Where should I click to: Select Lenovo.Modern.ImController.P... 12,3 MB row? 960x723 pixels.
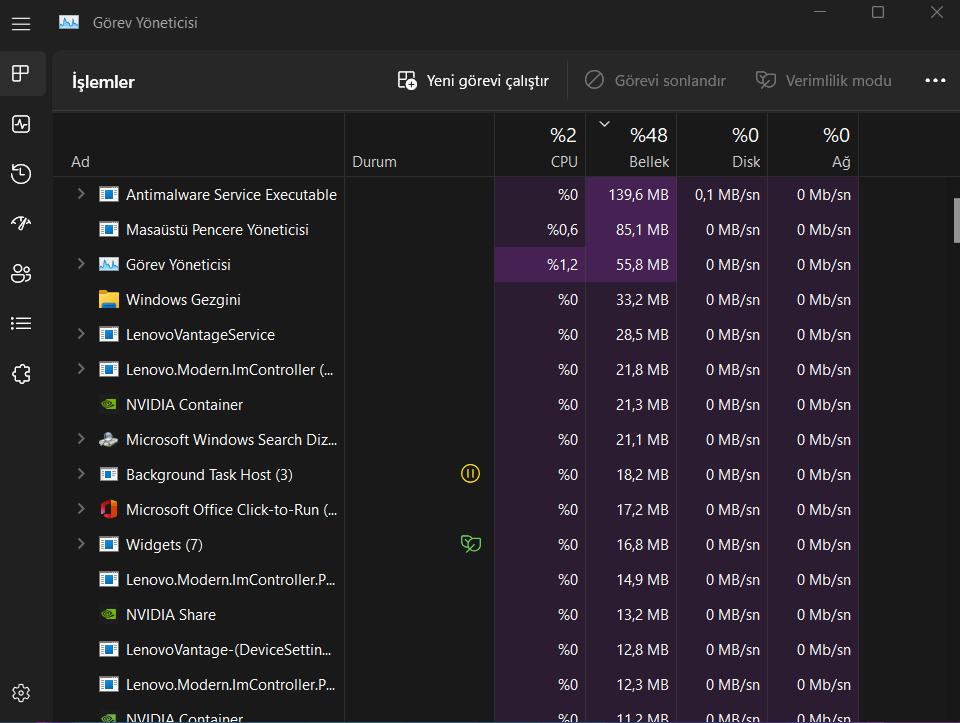456,684
